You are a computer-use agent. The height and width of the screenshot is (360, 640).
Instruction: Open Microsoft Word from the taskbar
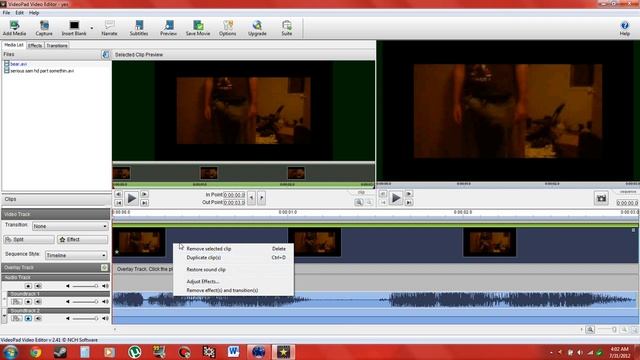(233, 352)
